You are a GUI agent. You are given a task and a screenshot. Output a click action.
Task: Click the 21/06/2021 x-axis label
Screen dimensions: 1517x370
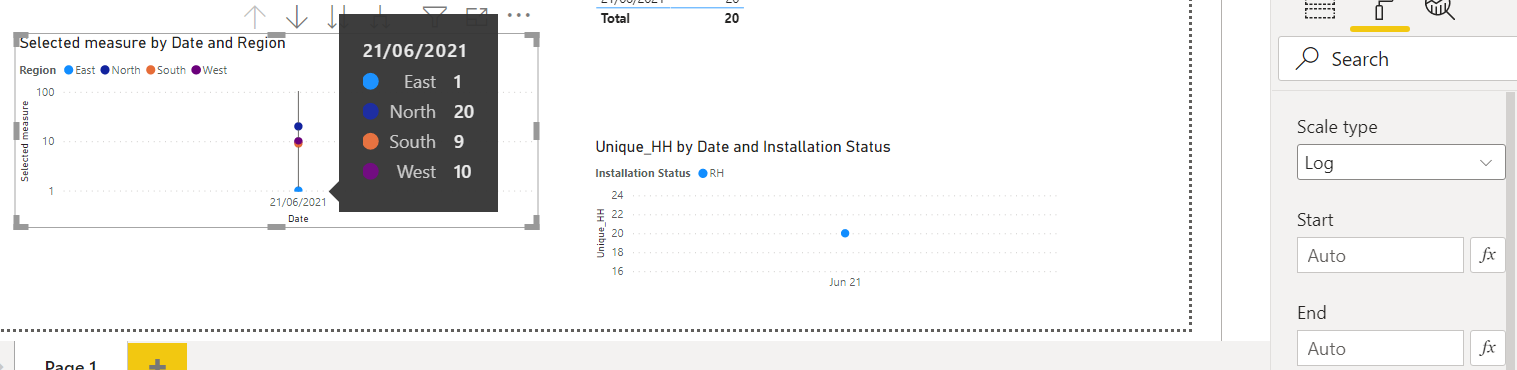click(x=298, y=202)
